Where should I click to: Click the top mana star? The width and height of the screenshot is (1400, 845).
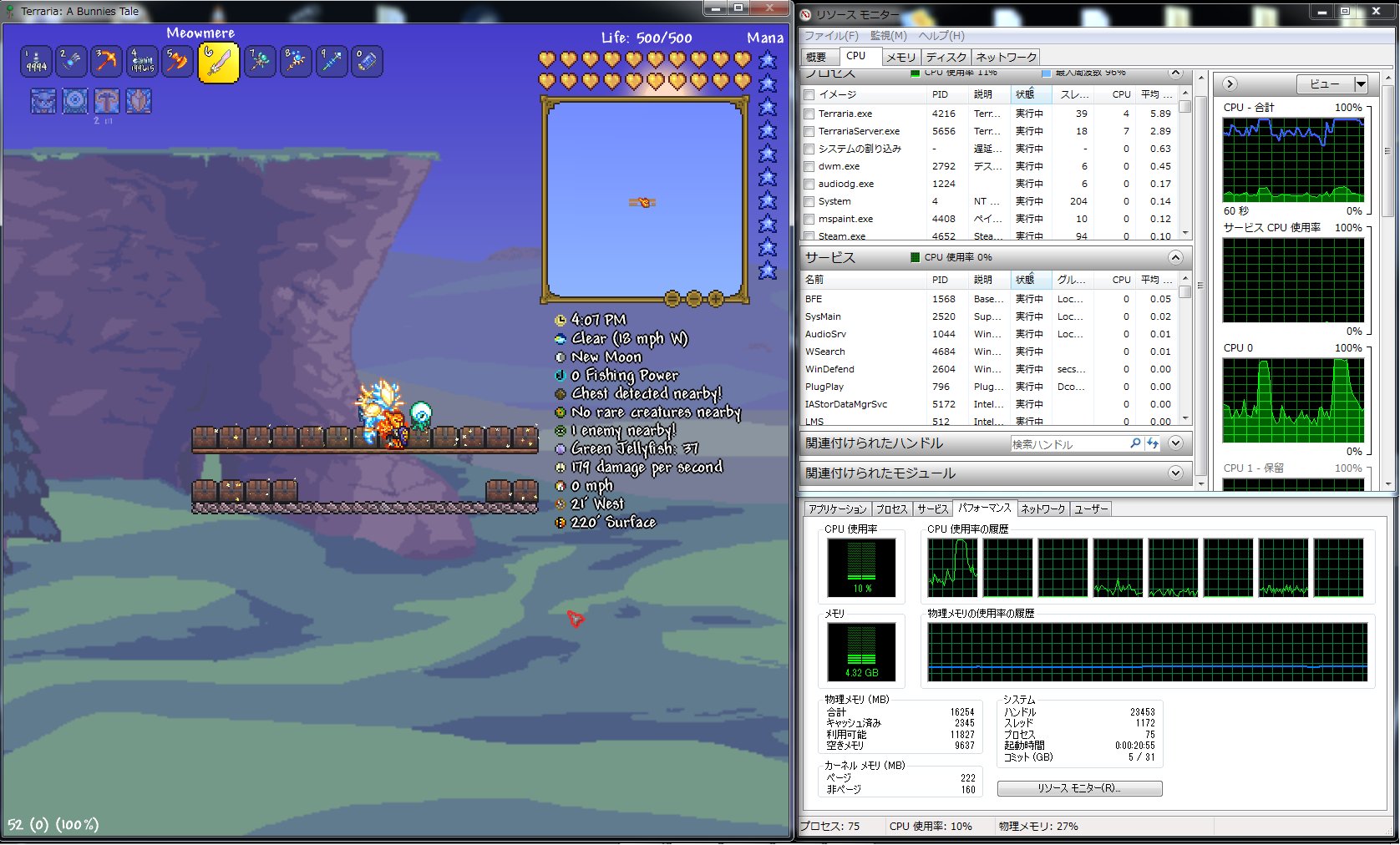click(768, 60)
